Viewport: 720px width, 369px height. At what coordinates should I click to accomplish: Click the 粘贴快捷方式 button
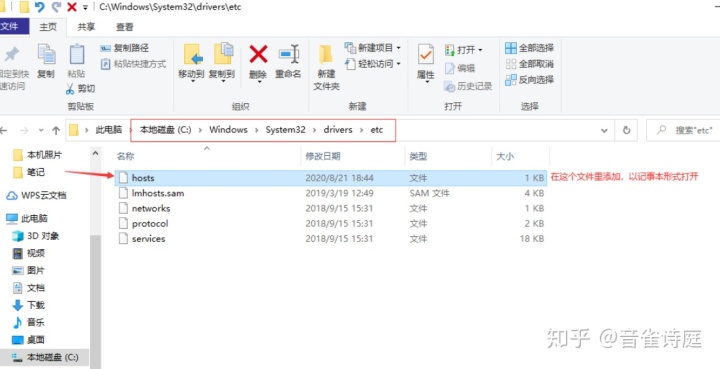133,64
